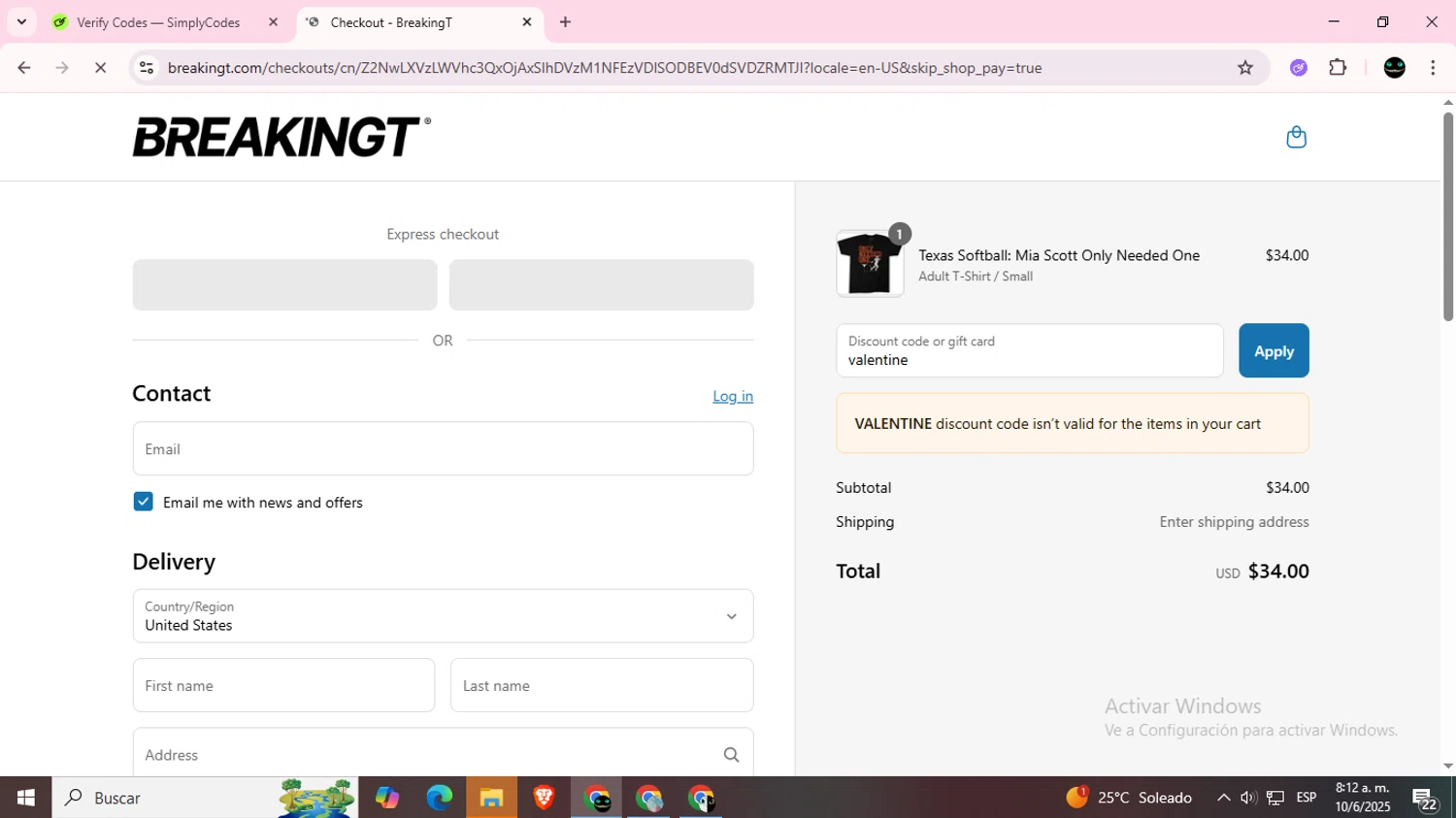Viewport: 1456px width, 818px height.
Task: Open Windows Start menu
Action: (x=26, y=798)
